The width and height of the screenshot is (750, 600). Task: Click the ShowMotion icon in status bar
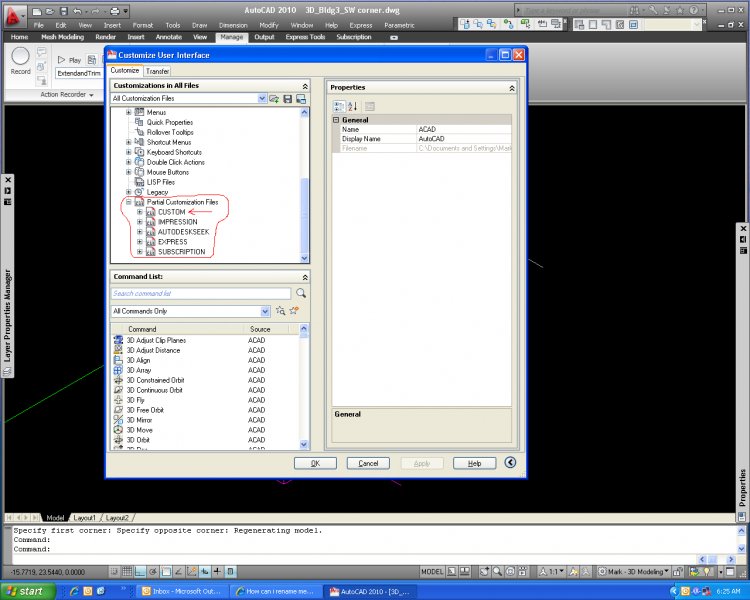pos(523,571)
